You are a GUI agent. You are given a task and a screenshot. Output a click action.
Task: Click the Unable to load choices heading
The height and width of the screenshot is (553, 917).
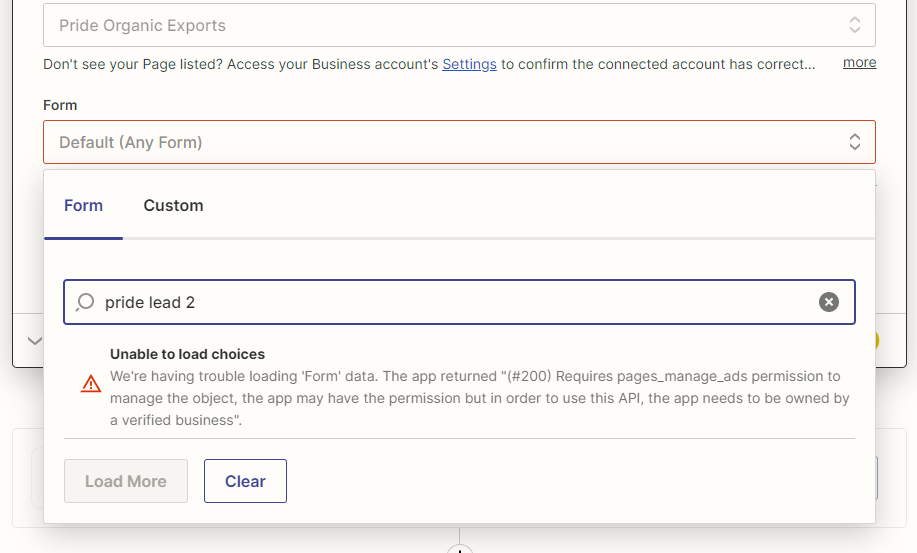tap(187, 354)
